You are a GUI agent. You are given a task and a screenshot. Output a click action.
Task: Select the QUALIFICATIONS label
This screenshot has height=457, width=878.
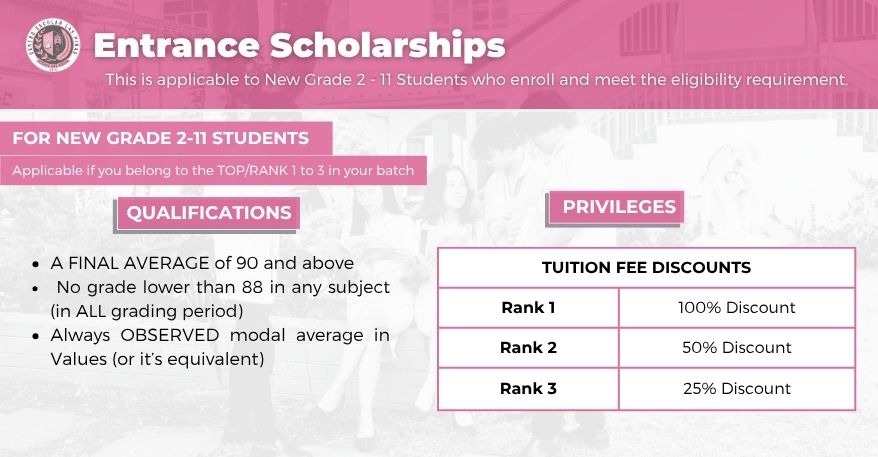(x=209, y=213)
